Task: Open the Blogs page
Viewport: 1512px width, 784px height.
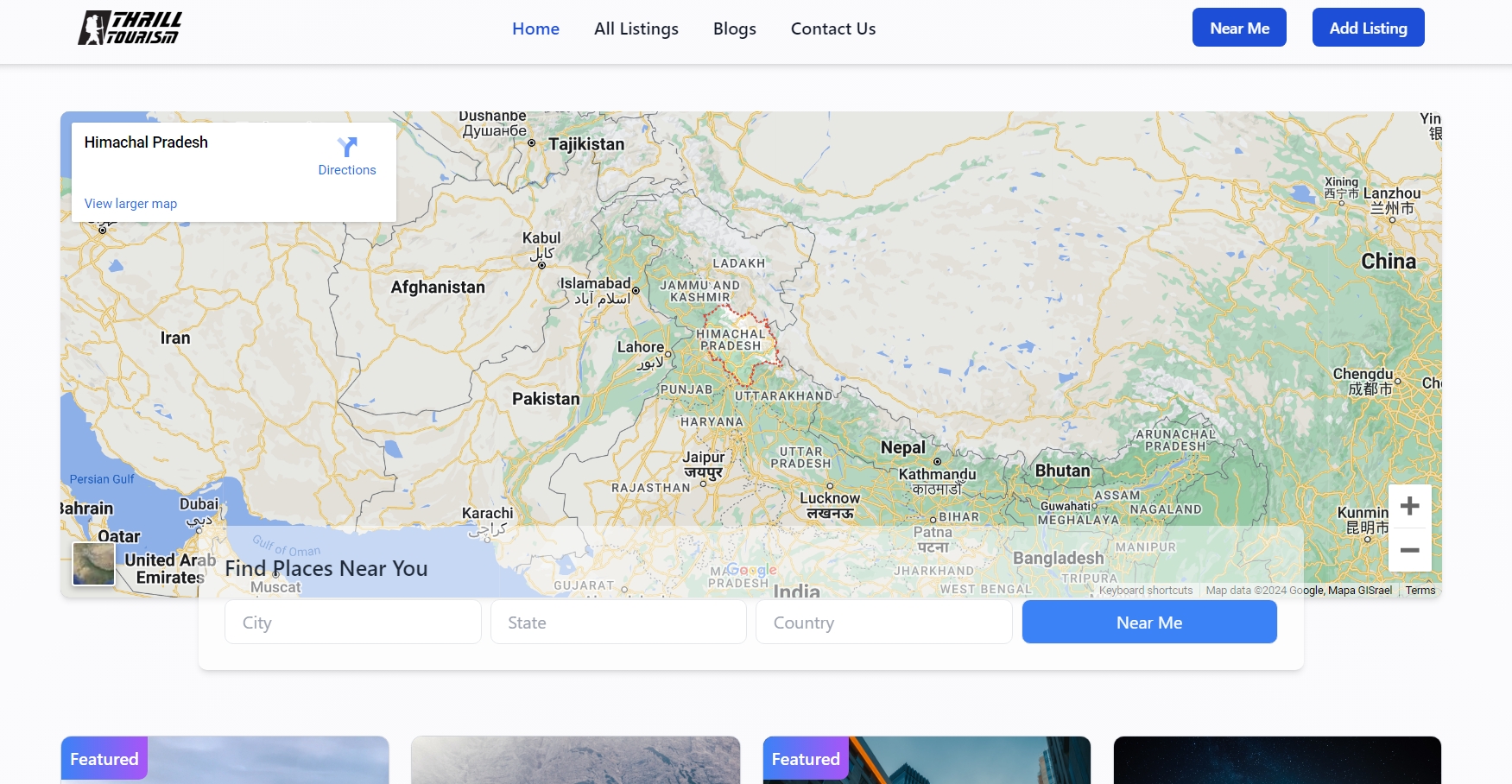Action: 735,28
